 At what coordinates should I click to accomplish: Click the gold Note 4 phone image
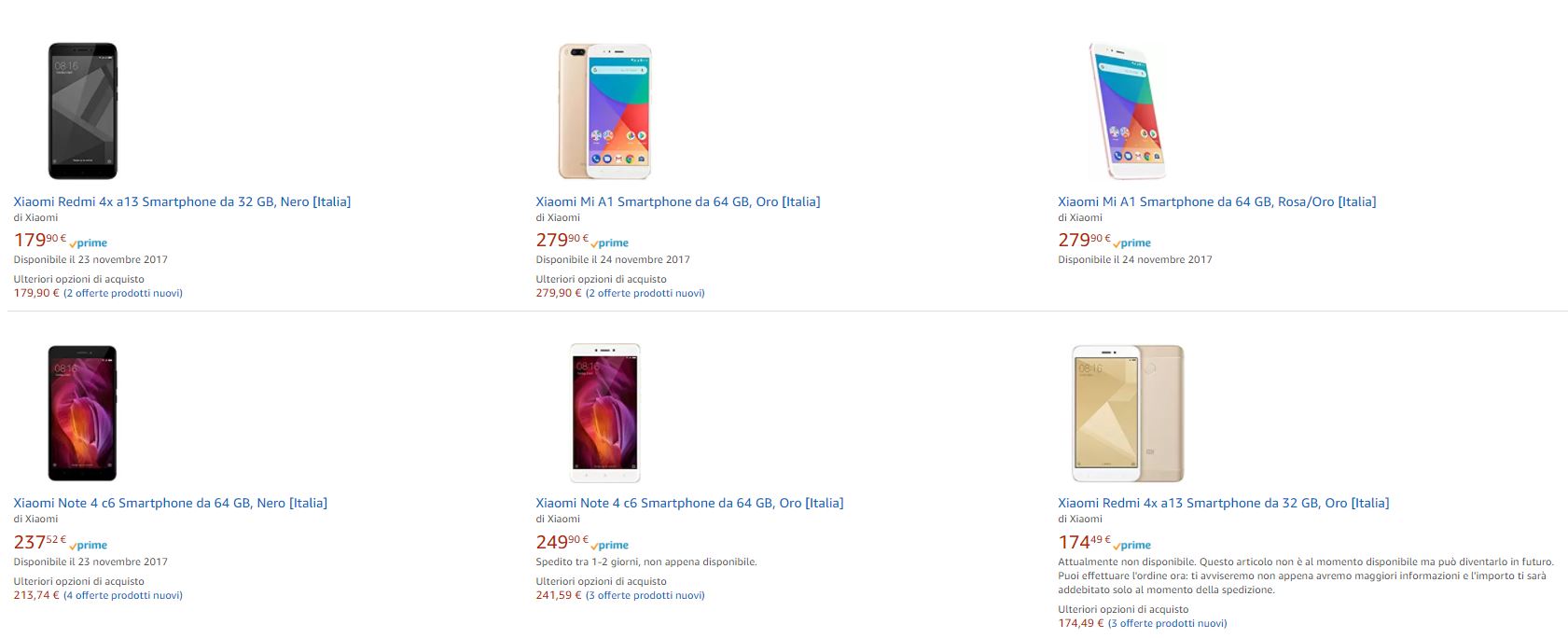(605, 412)
